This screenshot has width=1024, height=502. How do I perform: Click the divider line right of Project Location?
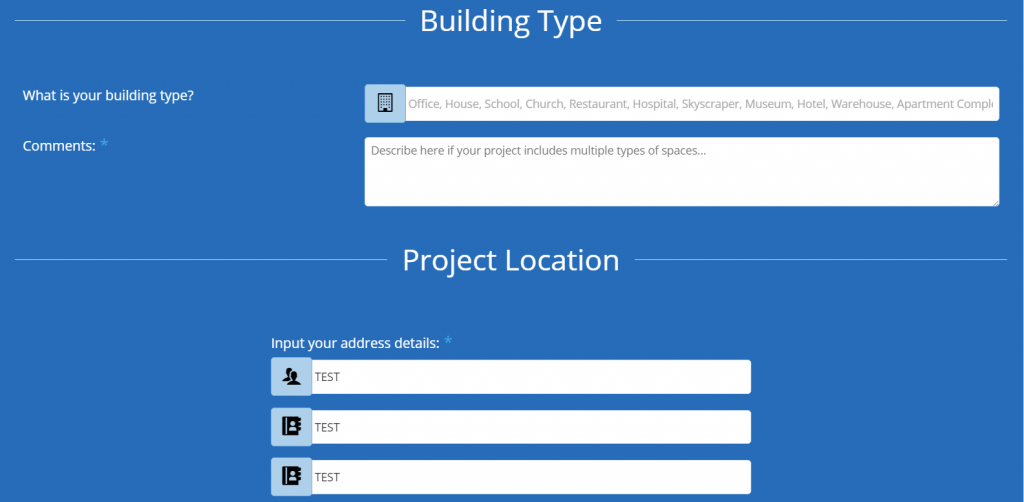pos(820,259)
